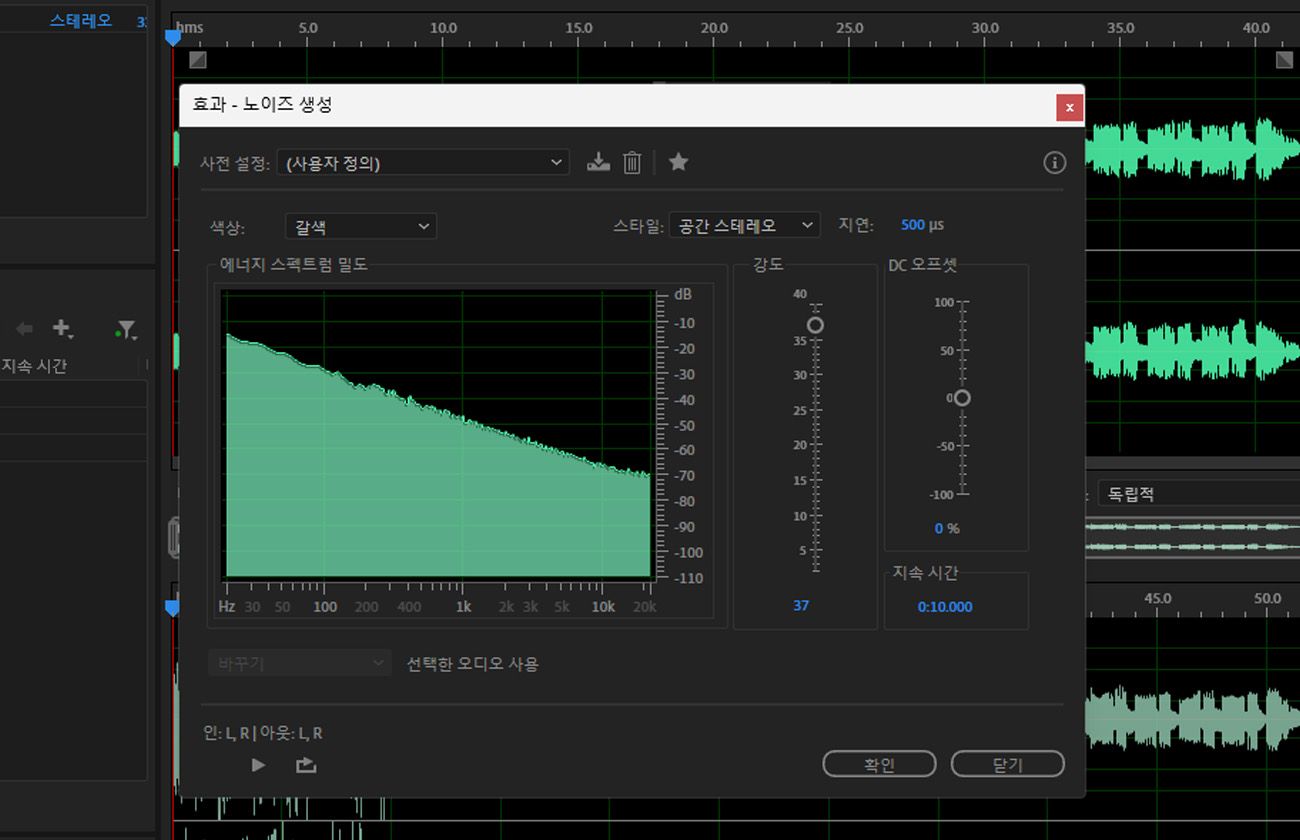Viewport: 1300px width, 840px height.
Task: Enable looped preview playback
Action: [305, 764]
